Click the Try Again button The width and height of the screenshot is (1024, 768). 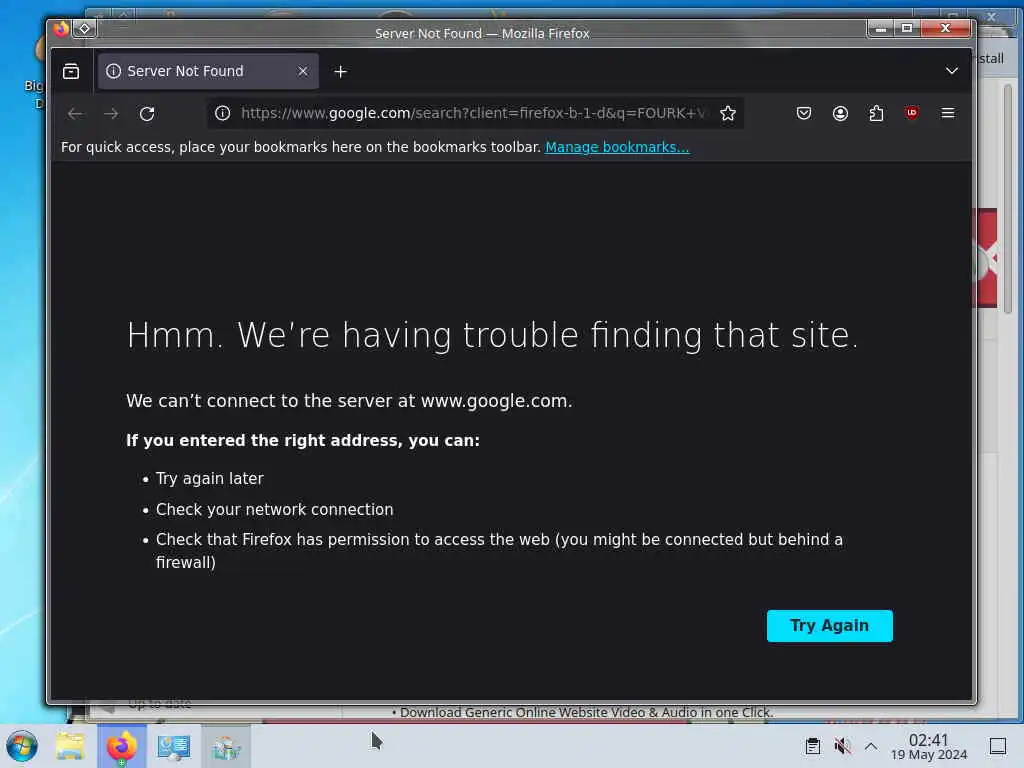829,626
